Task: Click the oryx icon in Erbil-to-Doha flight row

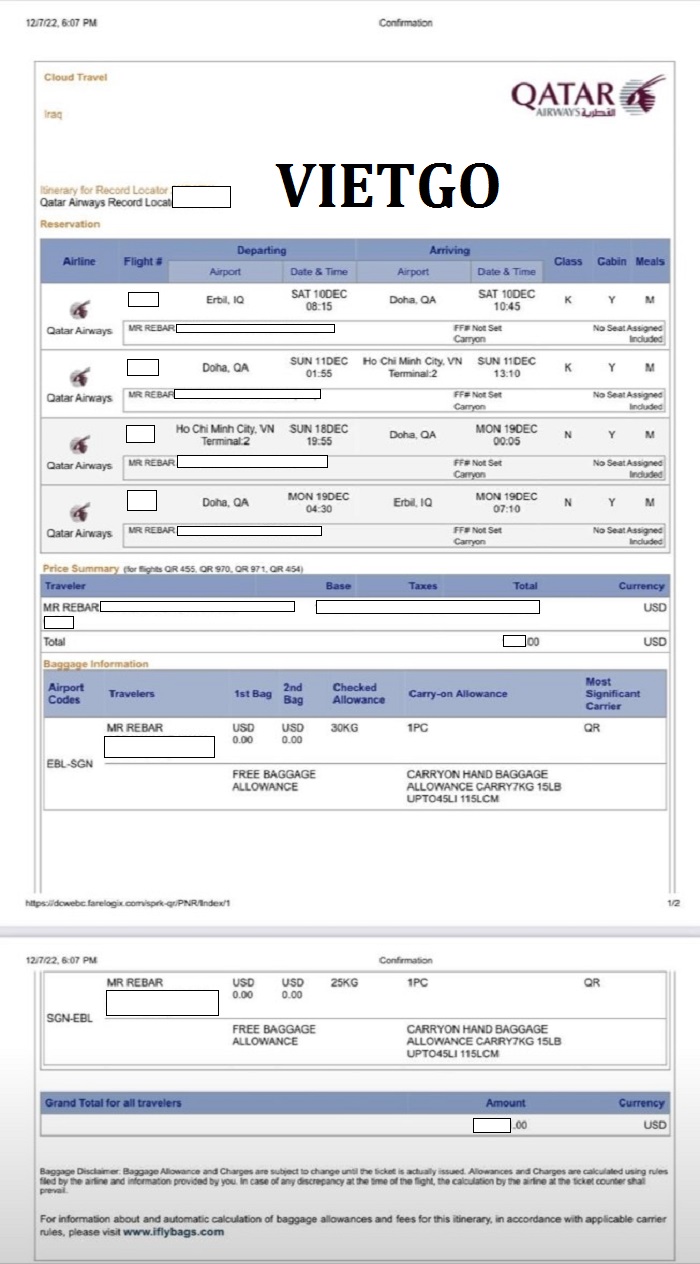Action: click(x=78, y=309)
